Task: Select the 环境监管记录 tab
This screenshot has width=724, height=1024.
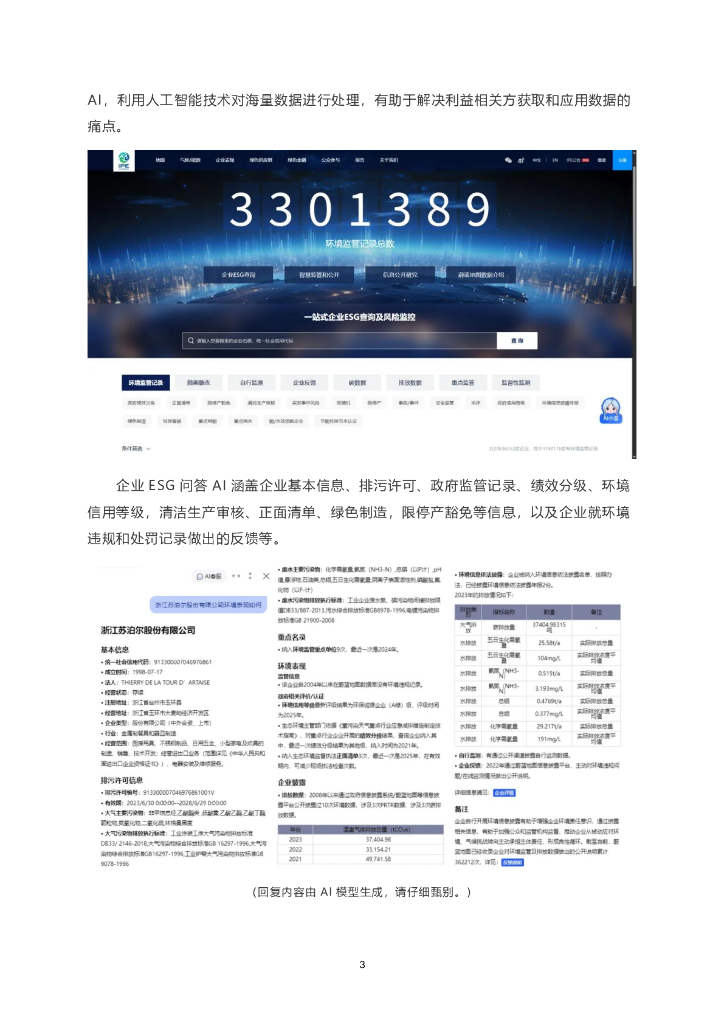Action: pos(146,383)
